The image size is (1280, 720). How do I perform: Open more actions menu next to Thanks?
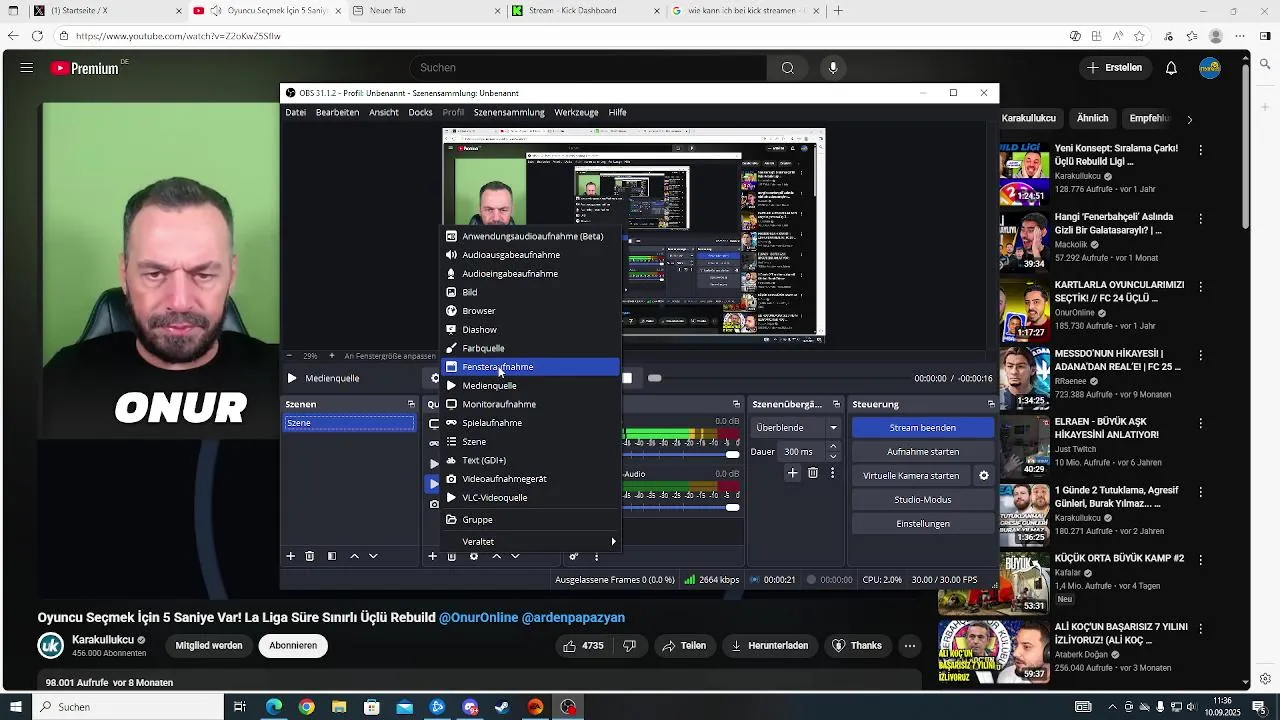point(910,646)
